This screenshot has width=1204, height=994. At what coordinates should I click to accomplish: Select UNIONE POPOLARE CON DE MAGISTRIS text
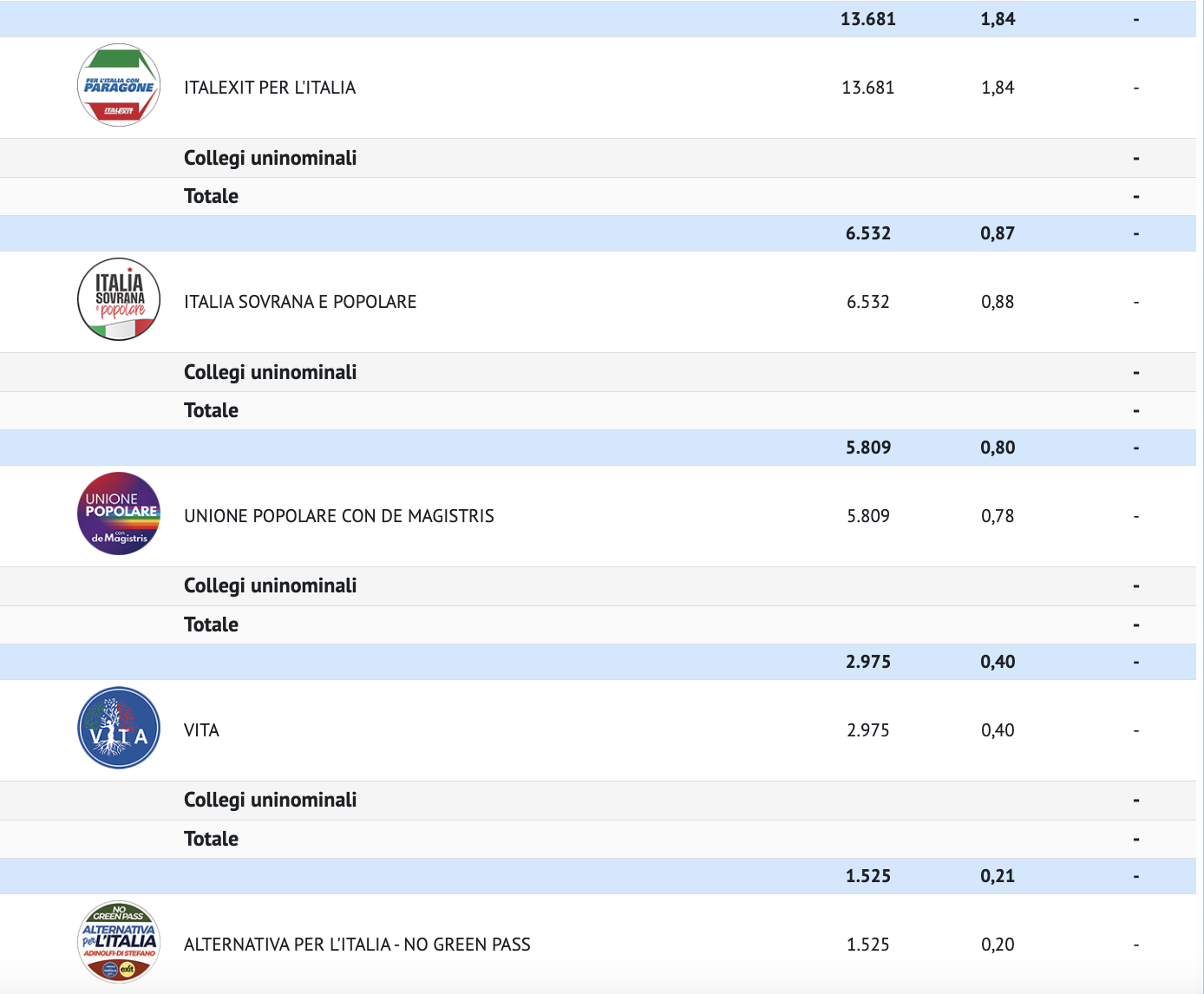coord(339,516)
